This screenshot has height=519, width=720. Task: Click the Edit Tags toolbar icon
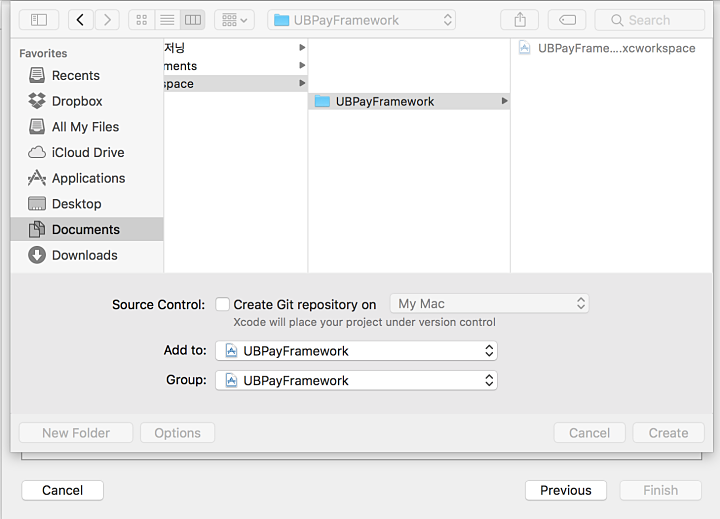pyautogui.click(x=567, y=20)
